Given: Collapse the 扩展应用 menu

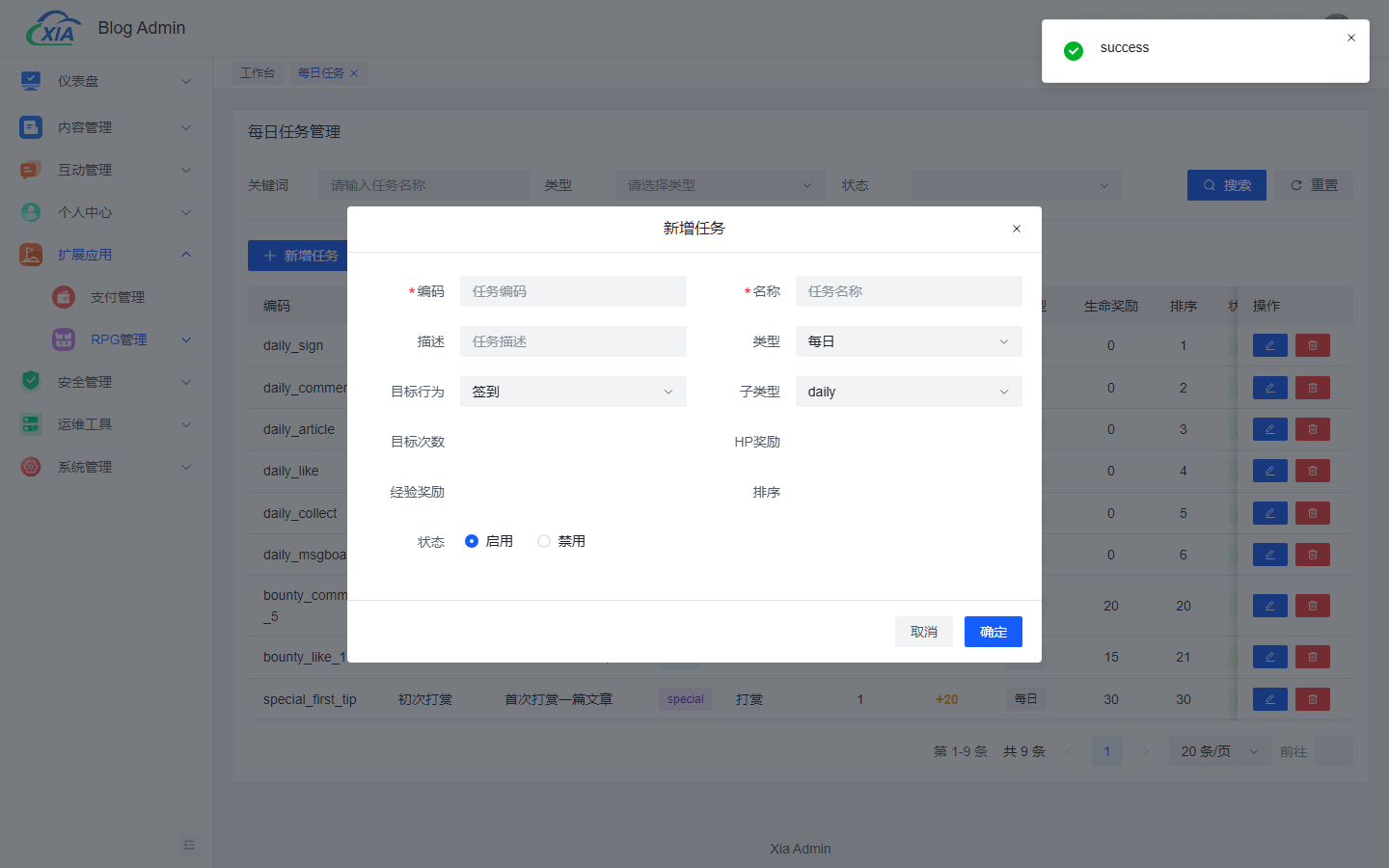Looking at the screenshot, I should (186, 255).
